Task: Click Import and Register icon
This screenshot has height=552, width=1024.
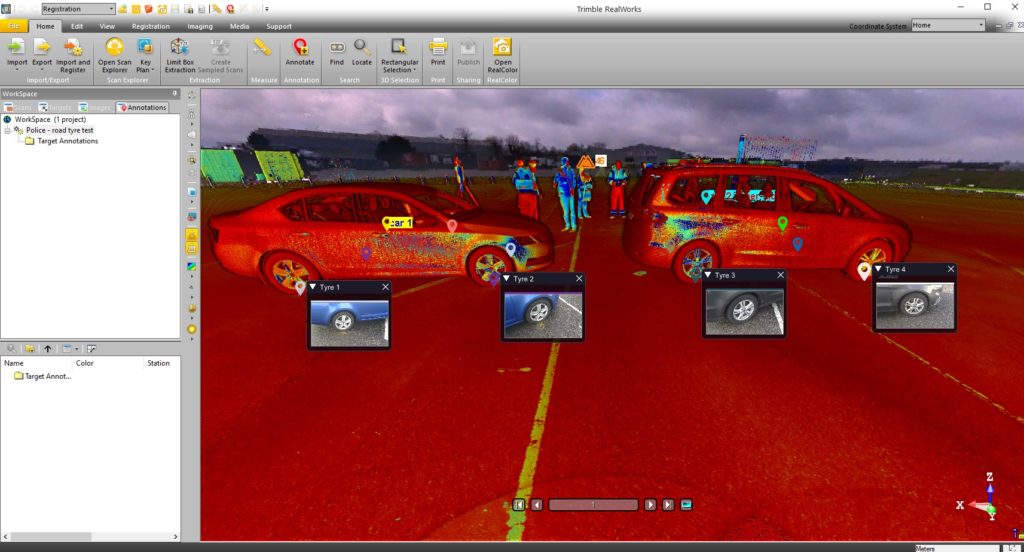Action: pyautogui.click(x=72, y=47)
